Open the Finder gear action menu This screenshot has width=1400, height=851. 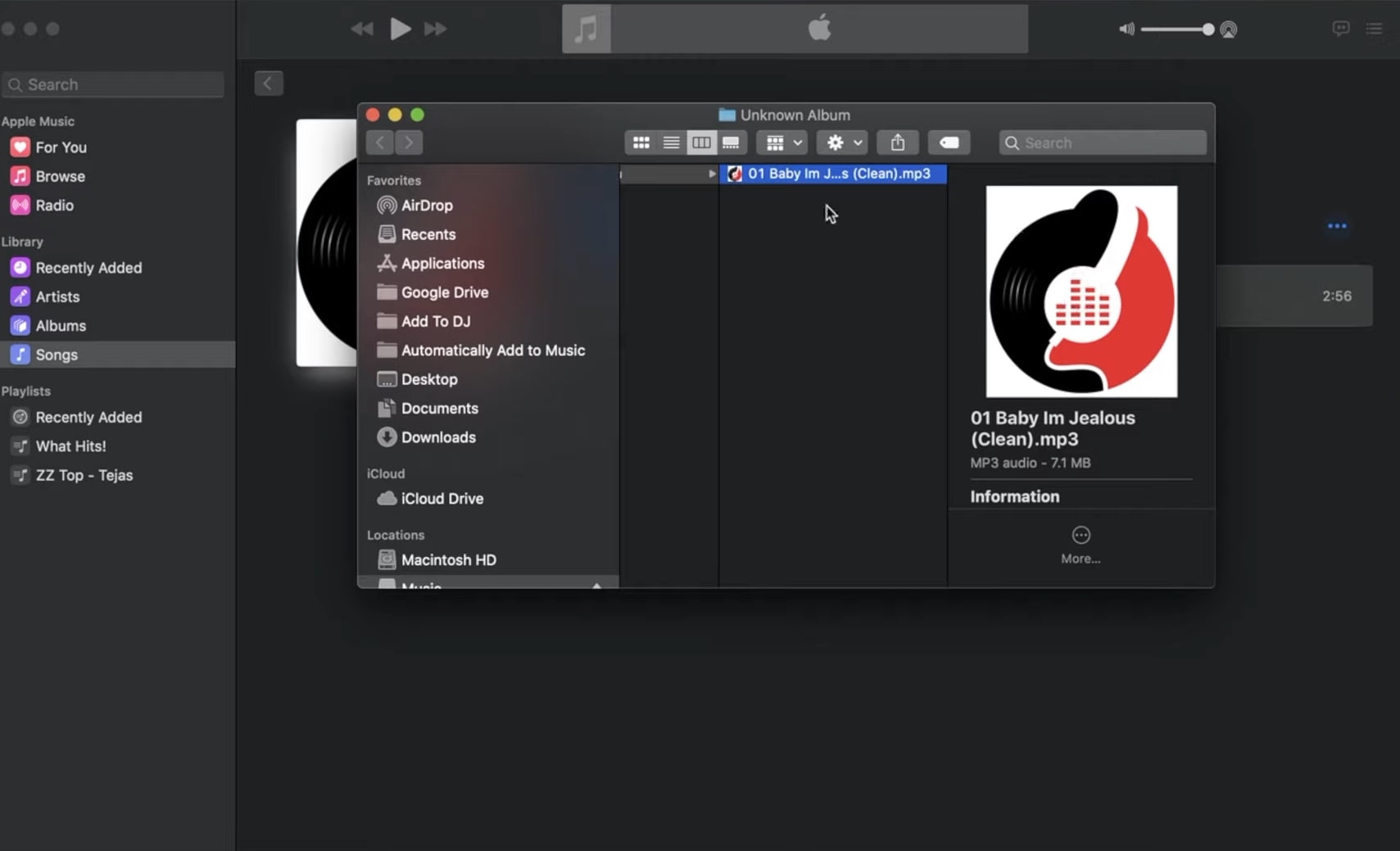coord(842,143)
